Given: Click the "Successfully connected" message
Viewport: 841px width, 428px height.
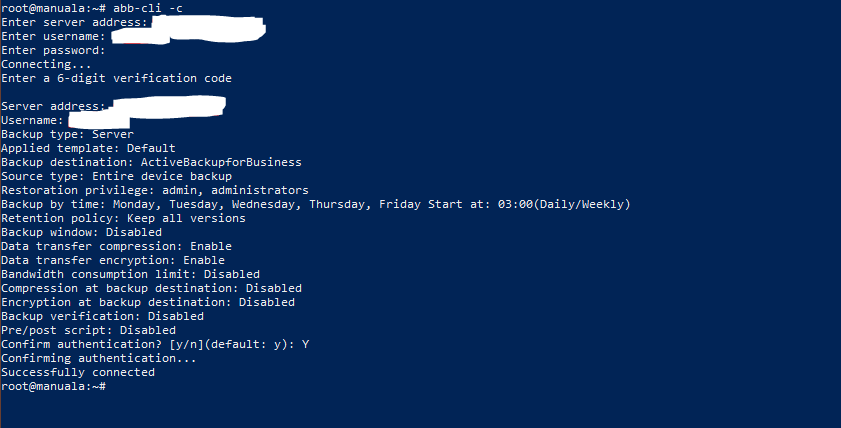Looking at the screenshot, I should coord(78,372).
